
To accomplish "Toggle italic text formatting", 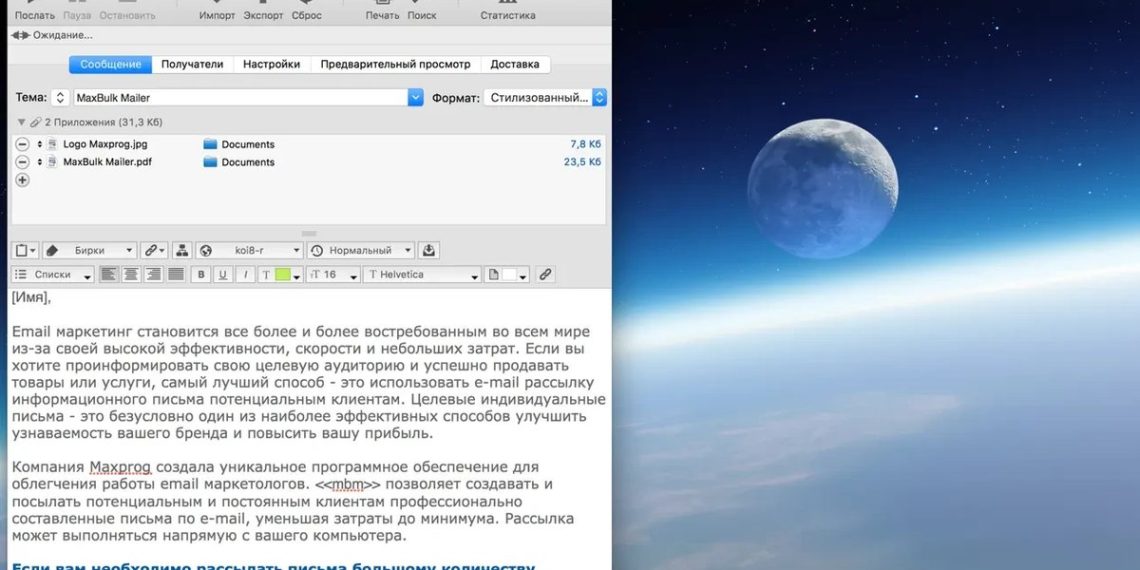I will pos(244,275).
